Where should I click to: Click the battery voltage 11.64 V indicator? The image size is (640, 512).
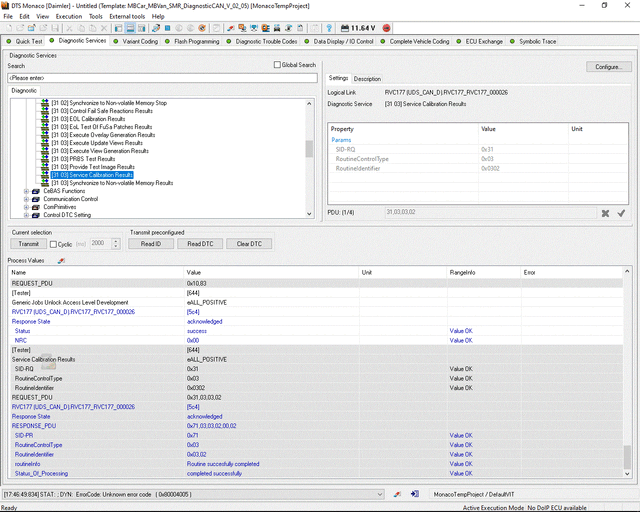[358, 28]
